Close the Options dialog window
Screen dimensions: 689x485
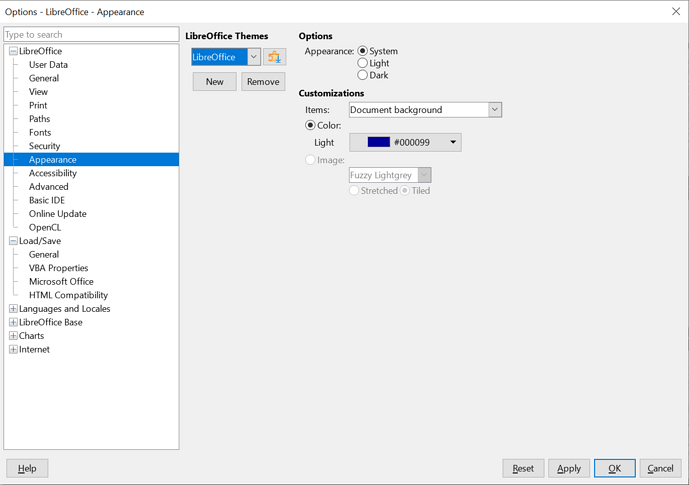[x=676, y=11]
